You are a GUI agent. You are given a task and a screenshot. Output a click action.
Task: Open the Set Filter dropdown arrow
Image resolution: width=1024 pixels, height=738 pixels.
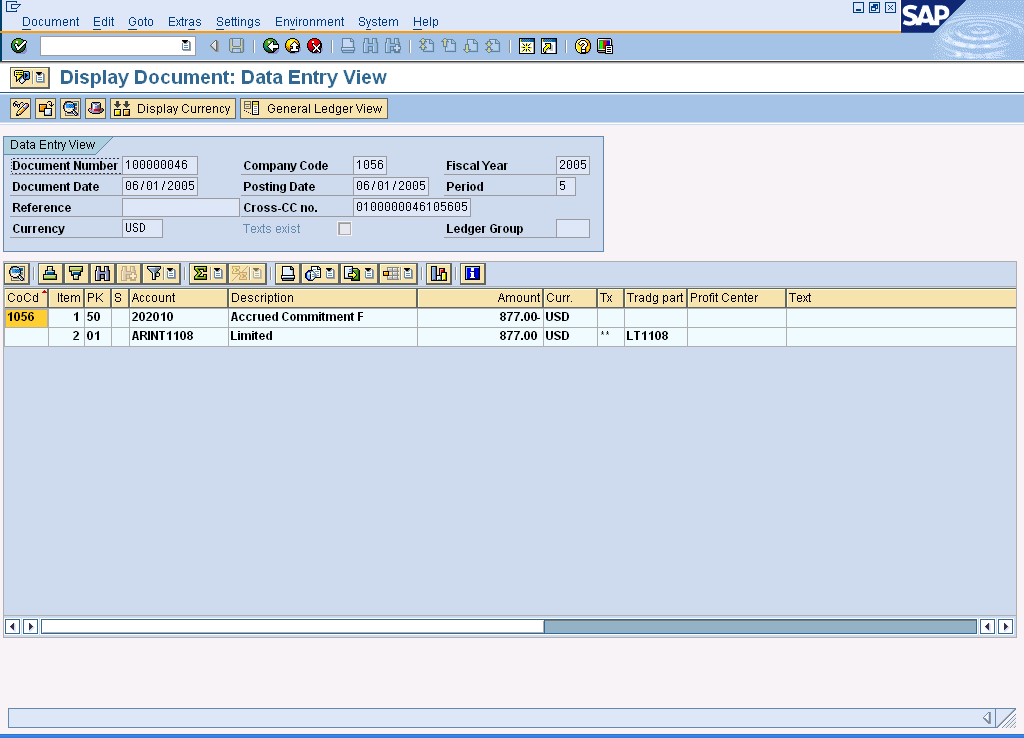click(x=171, y=274)
